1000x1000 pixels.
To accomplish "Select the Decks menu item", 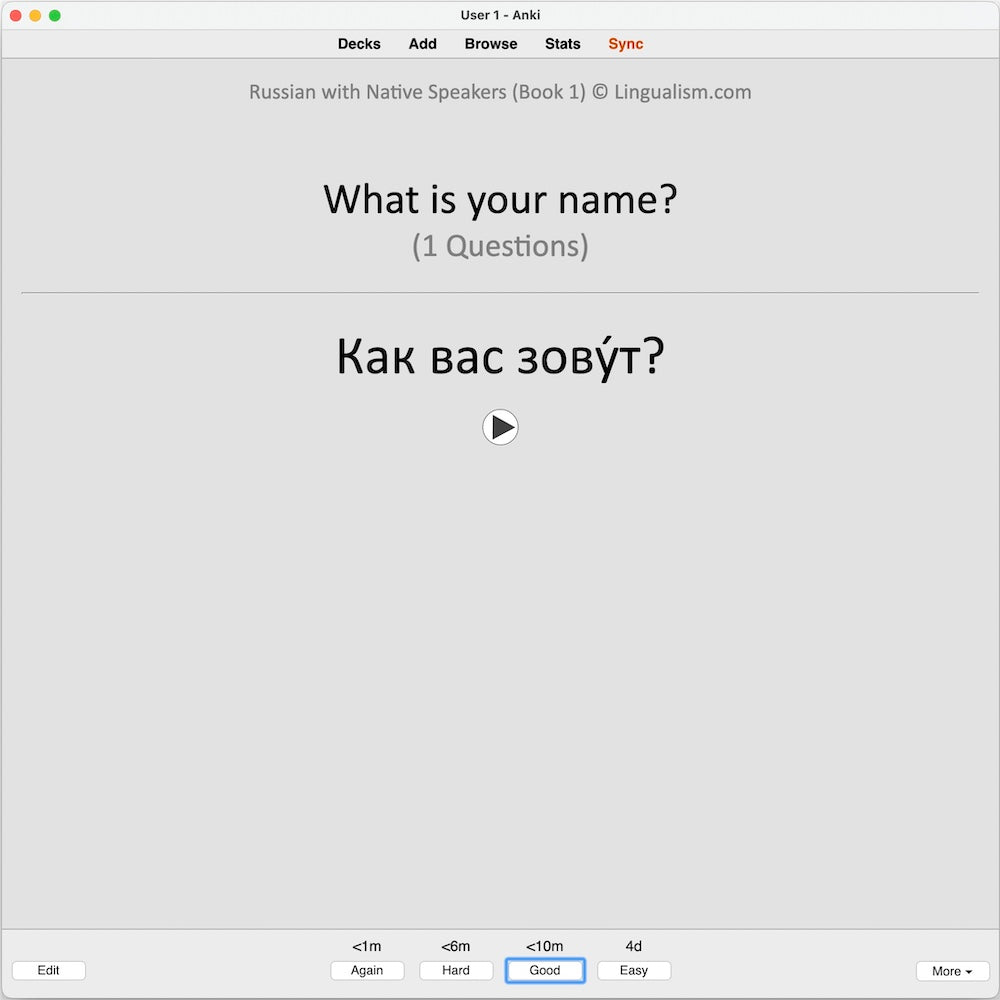I will [x=359, y=44].
